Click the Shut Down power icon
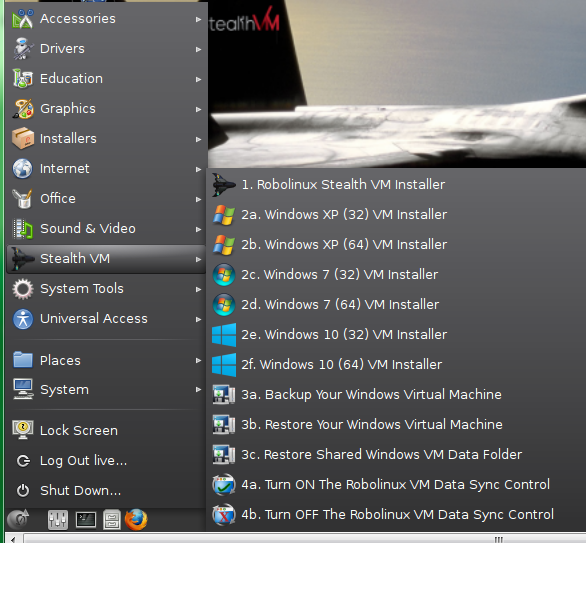 23,490
